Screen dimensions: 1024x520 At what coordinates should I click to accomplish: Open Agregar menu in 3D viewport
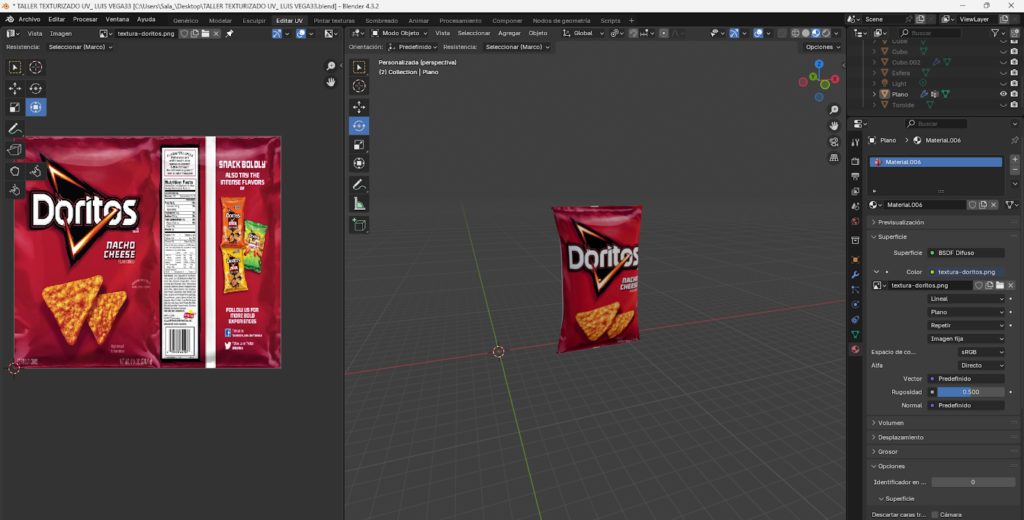coord(509,33)
